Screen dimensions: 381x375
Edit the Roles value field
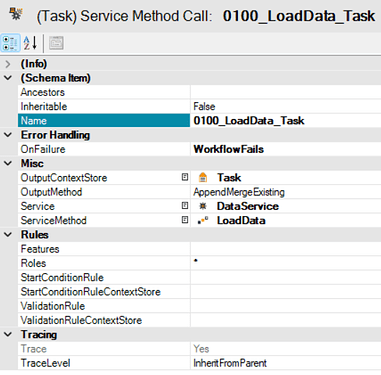pyautogui.click(x=286, y=263)
